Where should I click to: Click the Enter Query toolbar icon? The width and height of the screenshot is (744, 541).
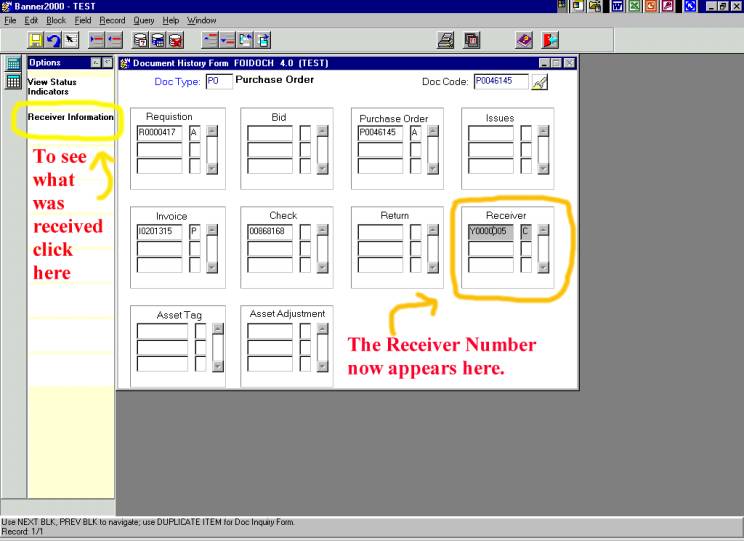[141, 41]
